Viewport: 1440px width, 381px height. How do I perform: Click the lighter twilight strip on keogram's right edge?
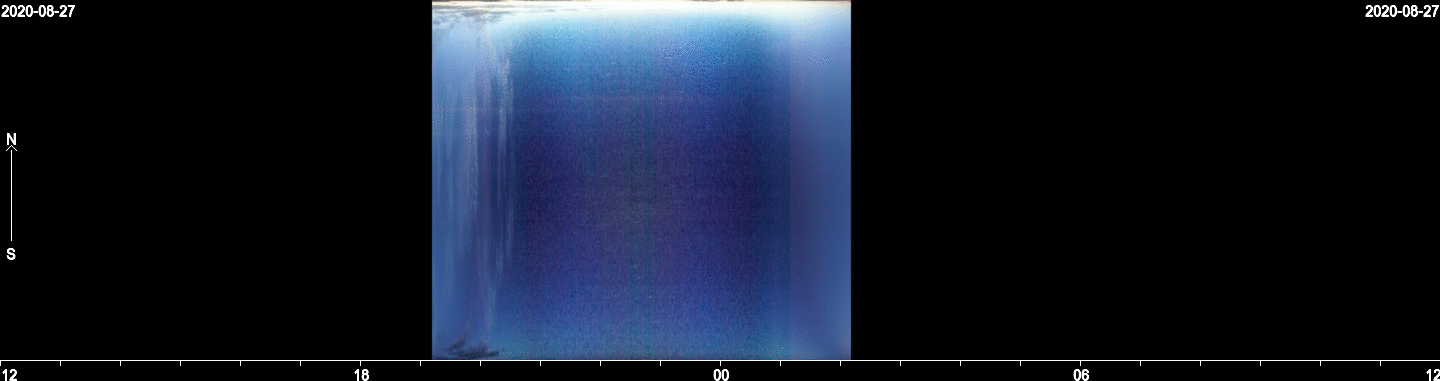click(x=820, y=180)
